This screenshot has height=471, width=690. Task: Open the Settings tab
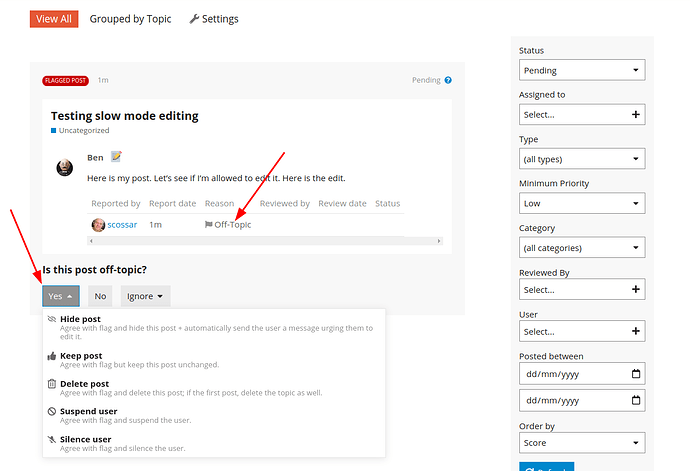click(214, 19)
